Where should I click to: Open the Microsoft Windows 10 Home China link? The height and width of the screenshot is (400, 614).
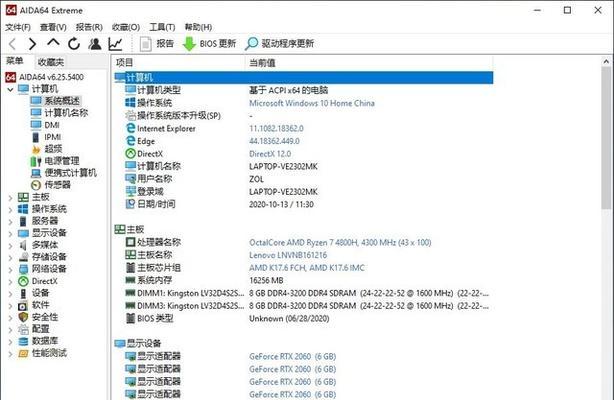[312, 103]
